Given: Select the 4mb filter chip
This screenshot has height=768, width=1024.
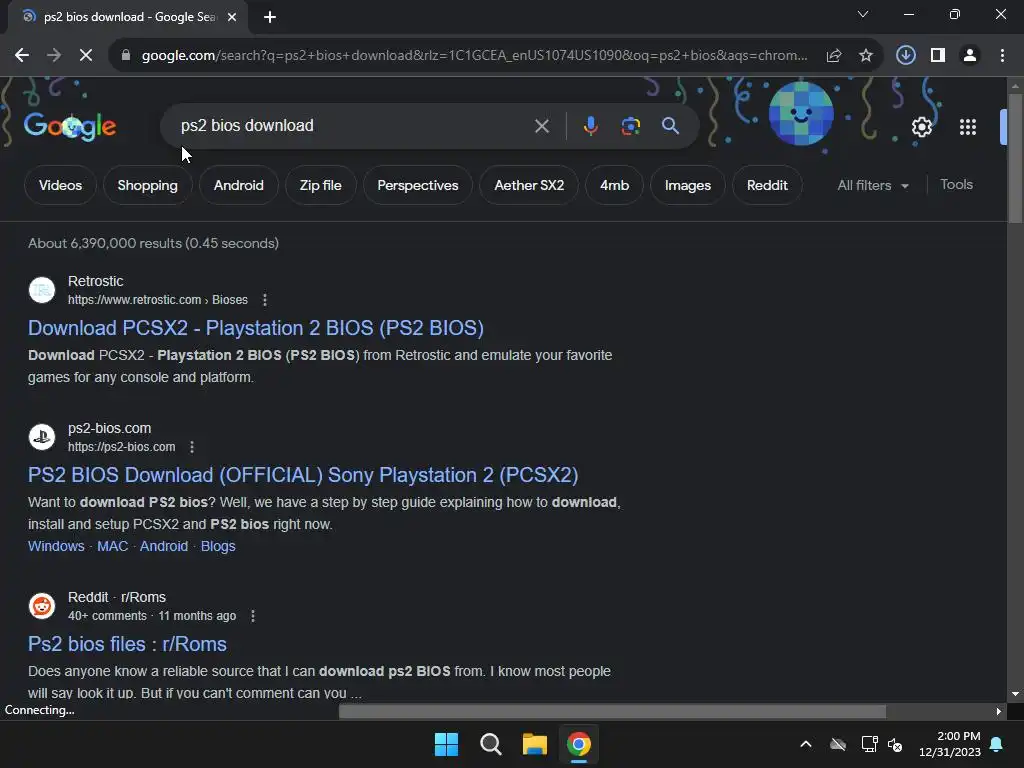Looking at the screenshot, I should [615, 185].
